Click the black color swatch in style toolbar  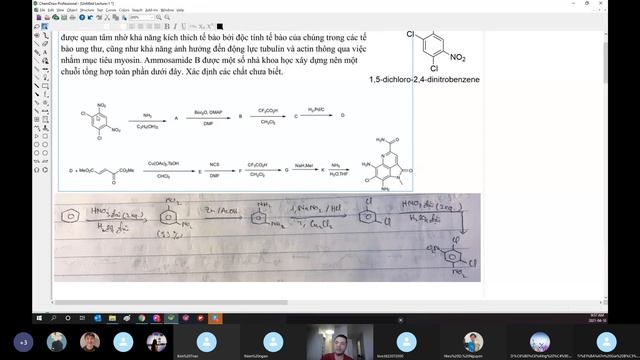click(x=220, y=27)
